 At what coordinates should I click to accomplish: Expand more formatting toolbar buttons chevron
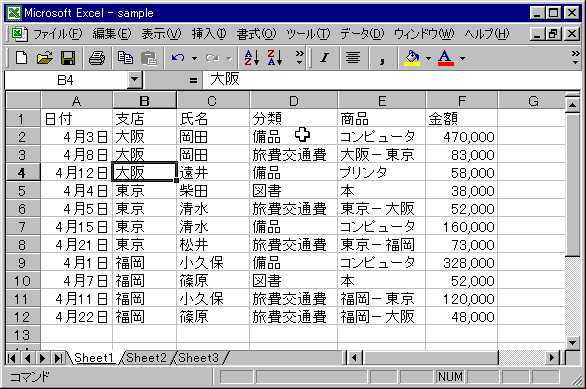(576, 58)
